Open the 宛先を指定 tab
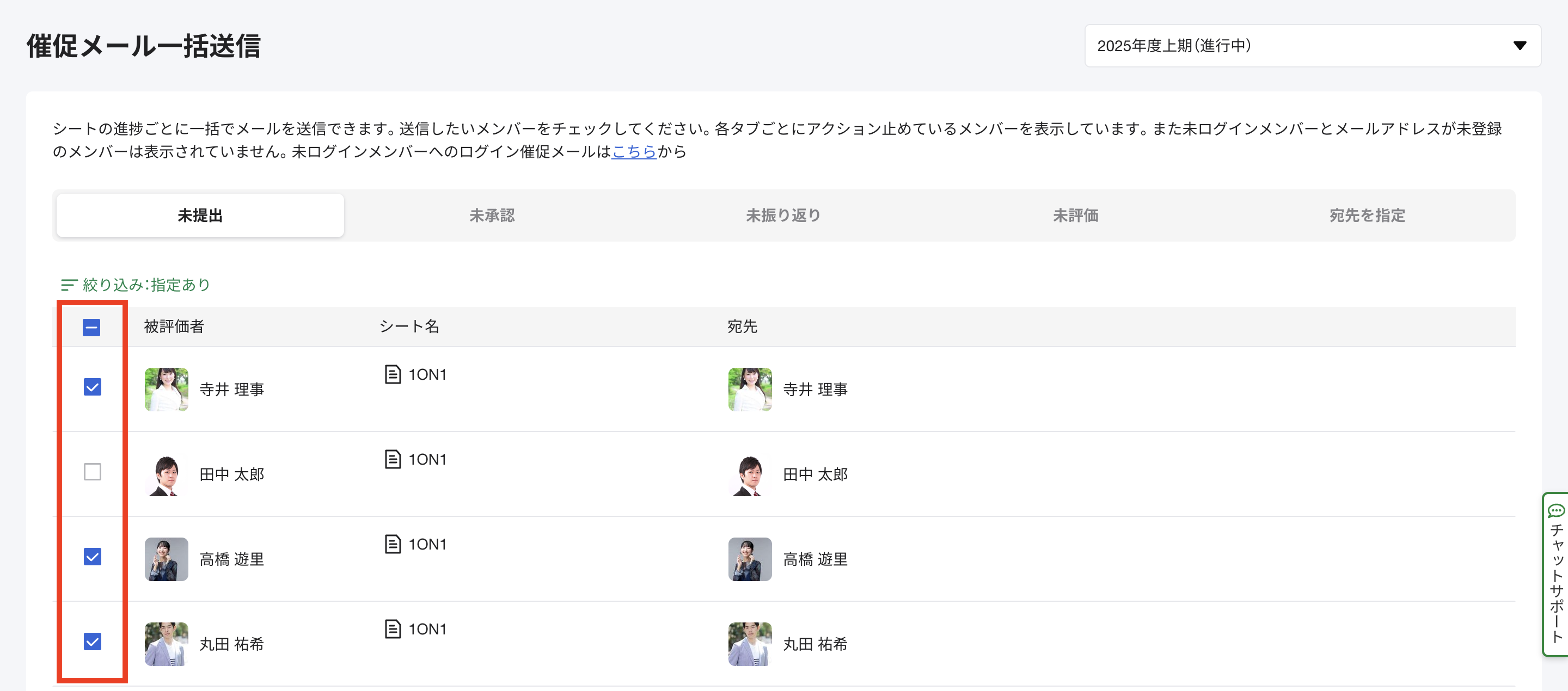The height and width of the screenshot is (691, 1568). [x=1367, y=215]
